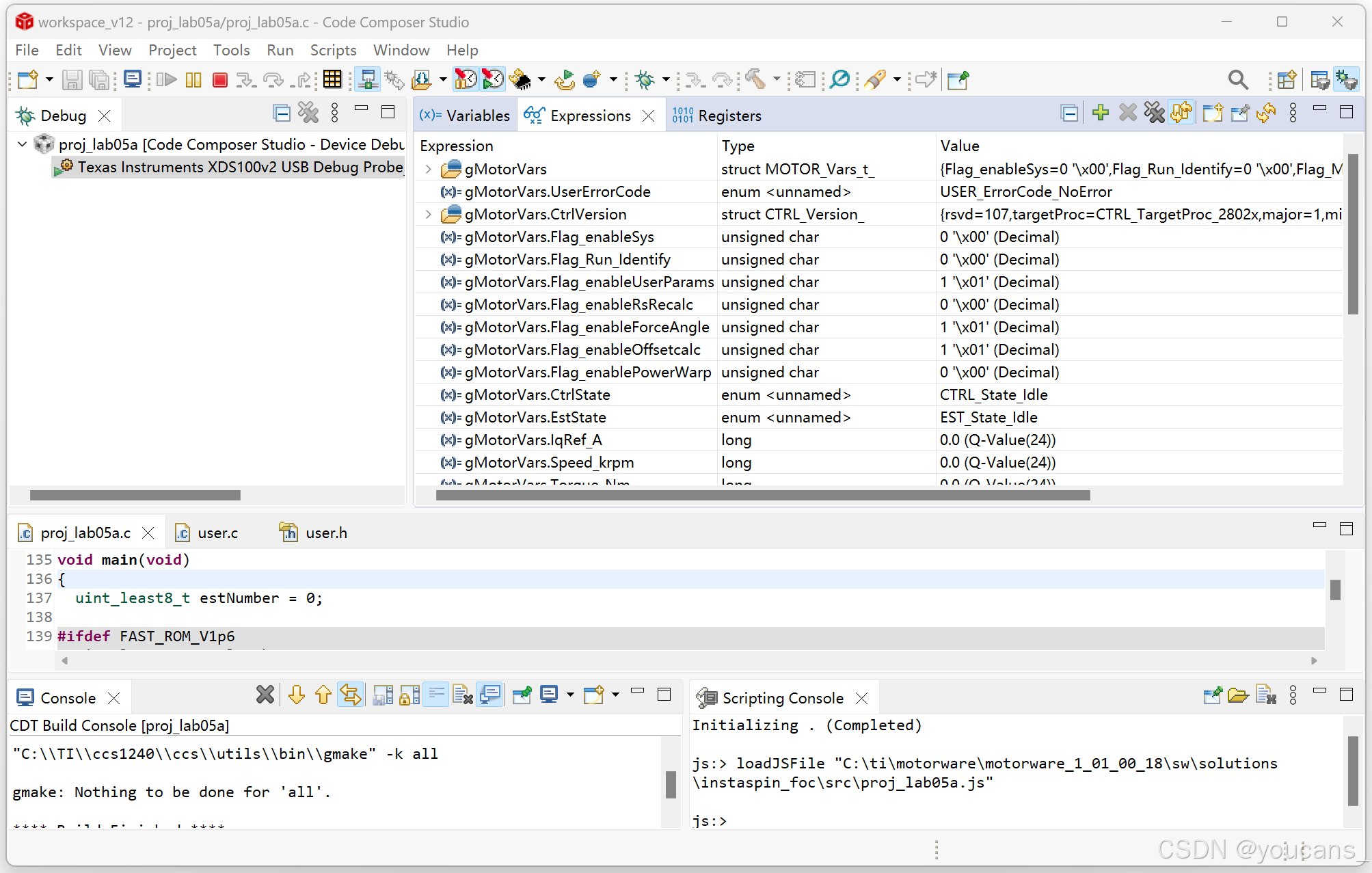Open the Scripts menu

pyautogui.click(x=334, y=50)
